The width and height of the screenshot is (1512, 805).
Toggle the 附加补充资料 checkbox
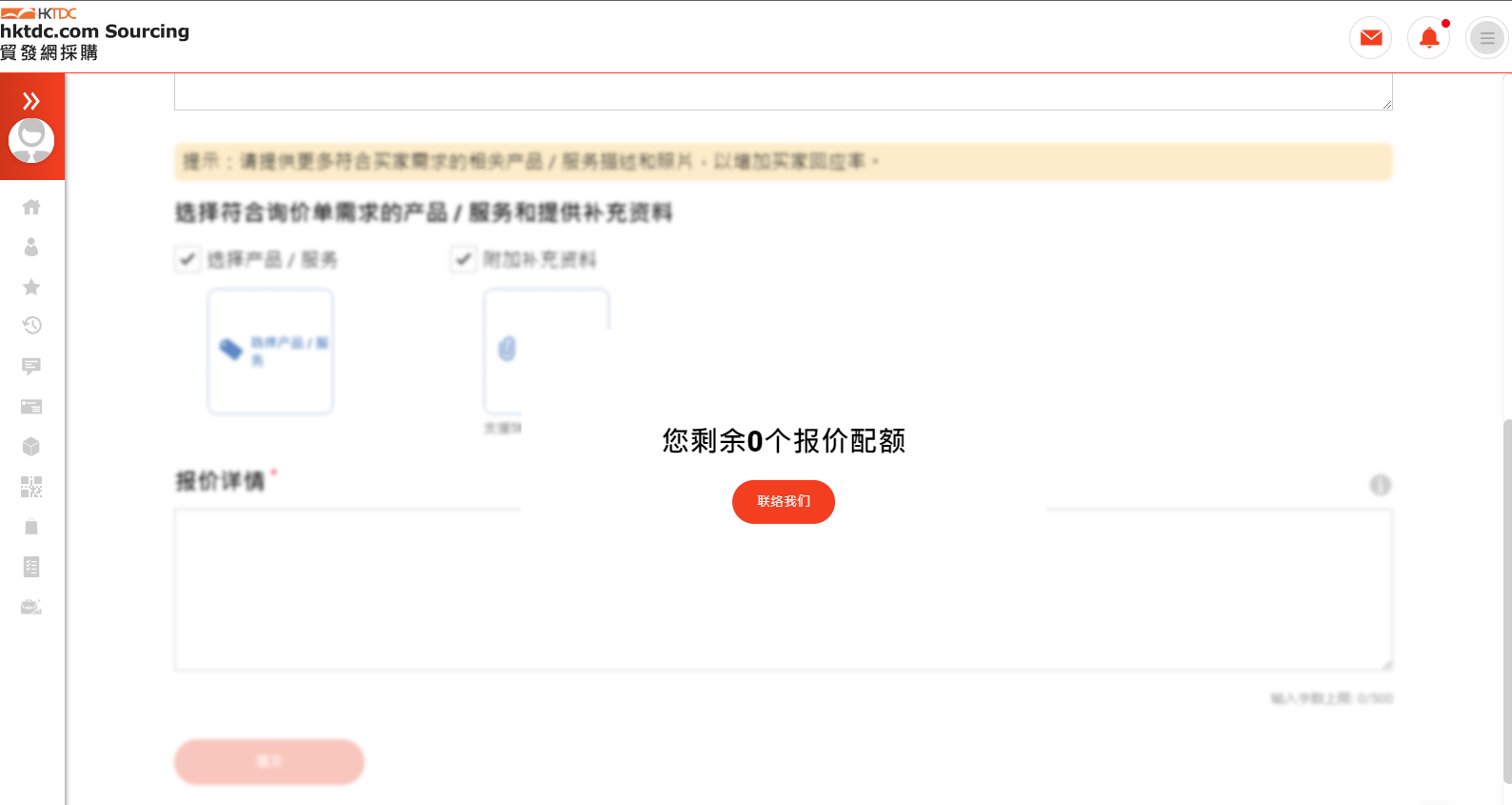[464, 259]
